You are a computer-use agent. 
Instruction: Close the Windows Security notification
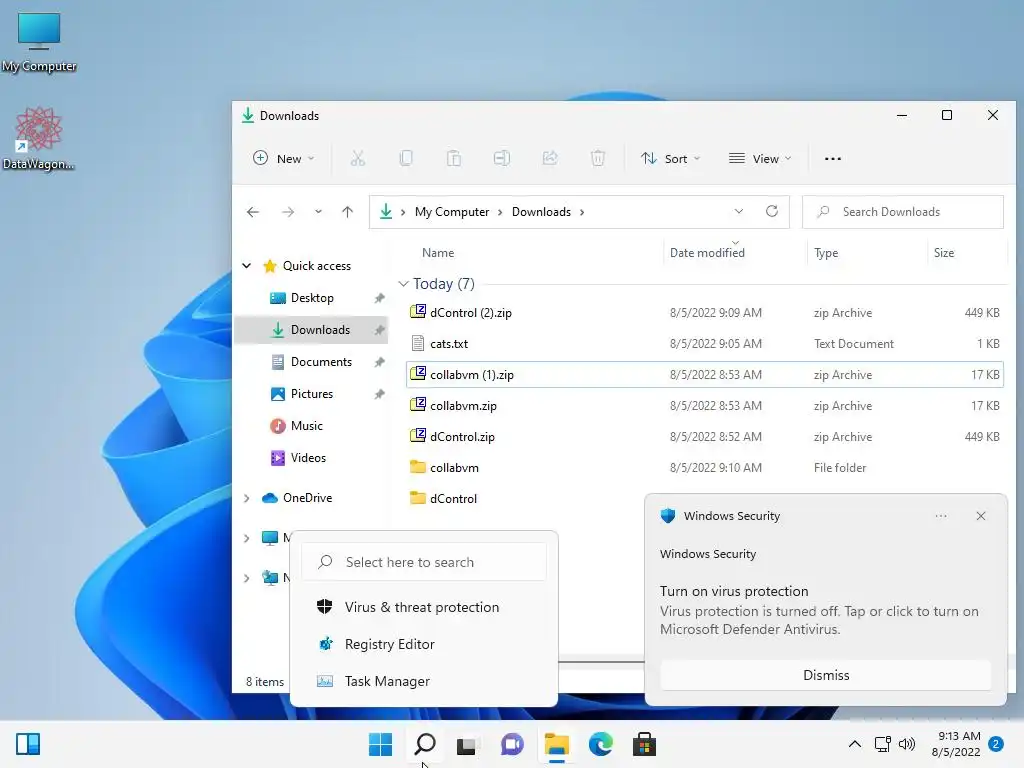click(981, 516)
